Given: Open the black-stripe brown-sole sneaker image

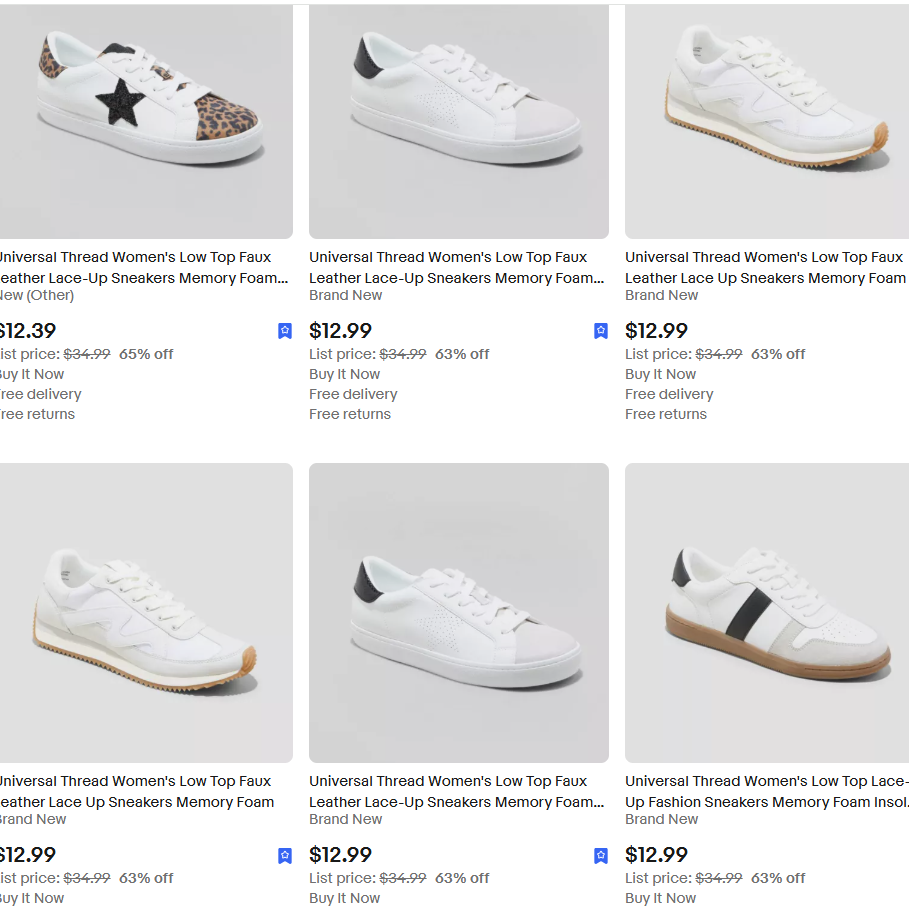Looking at the screenshot, I should [767, 612].
